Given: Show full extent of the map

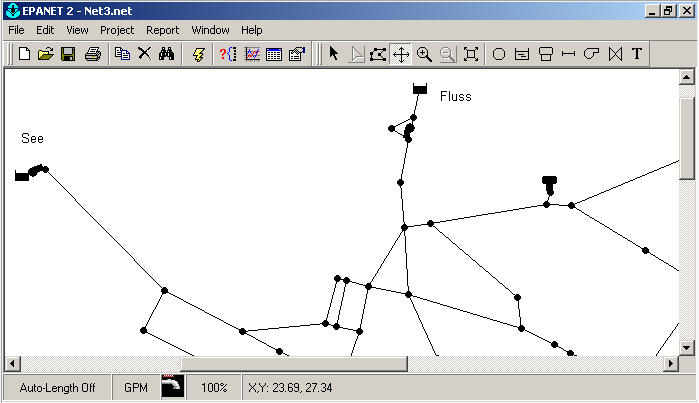Looking at the screenshot, I should (471, 54).
